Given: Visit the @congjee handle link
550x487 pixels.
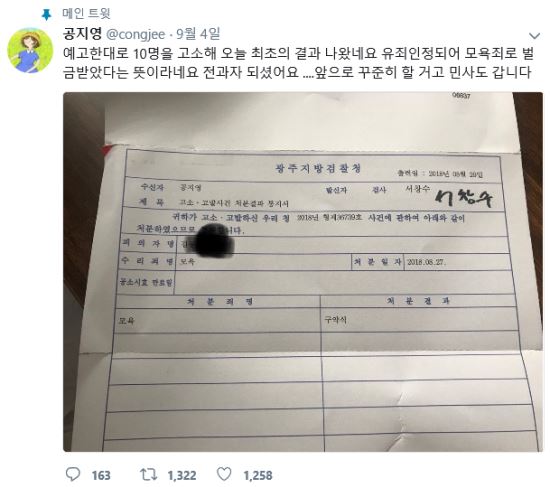Looking at the screenshot, I should 135,34.
